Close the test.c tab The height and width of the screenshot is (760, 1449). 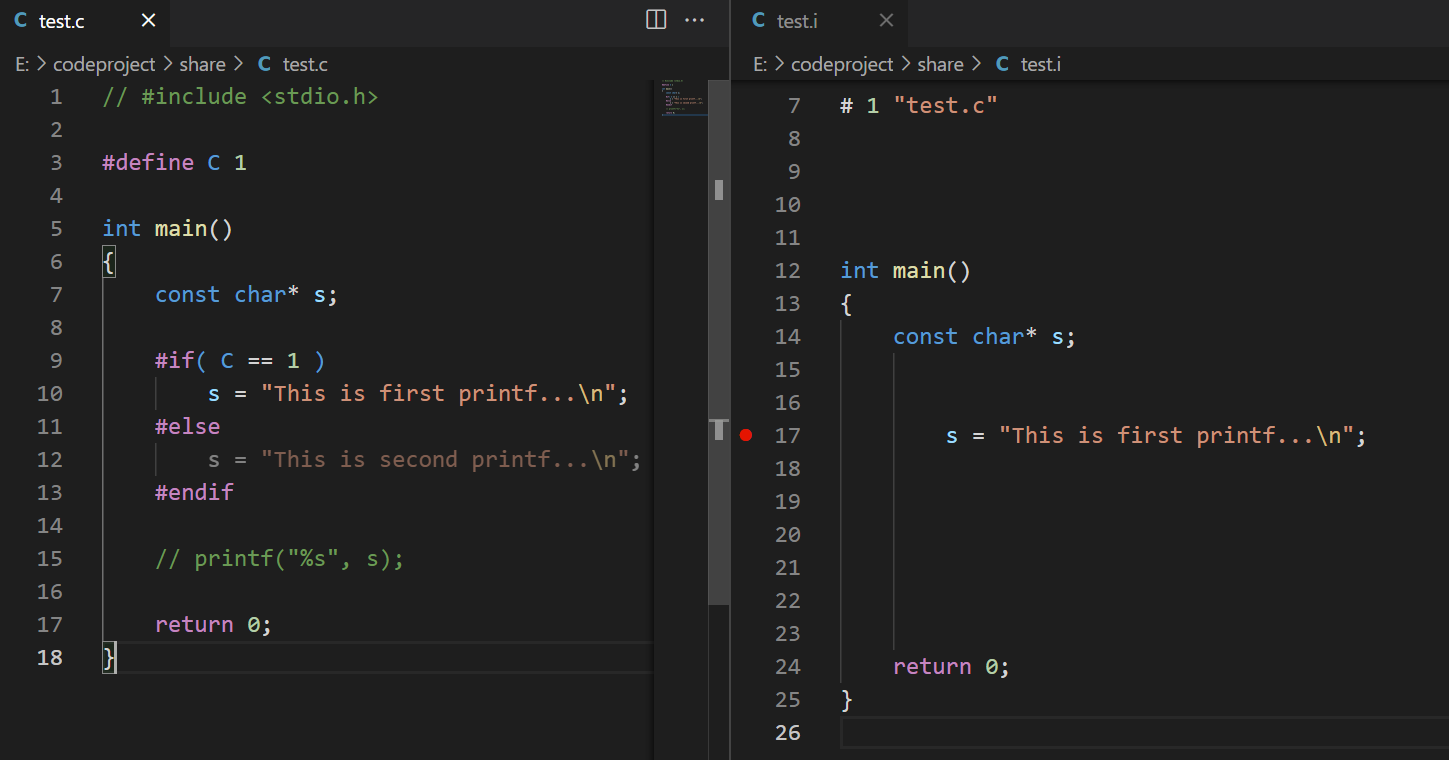point(148,21)
